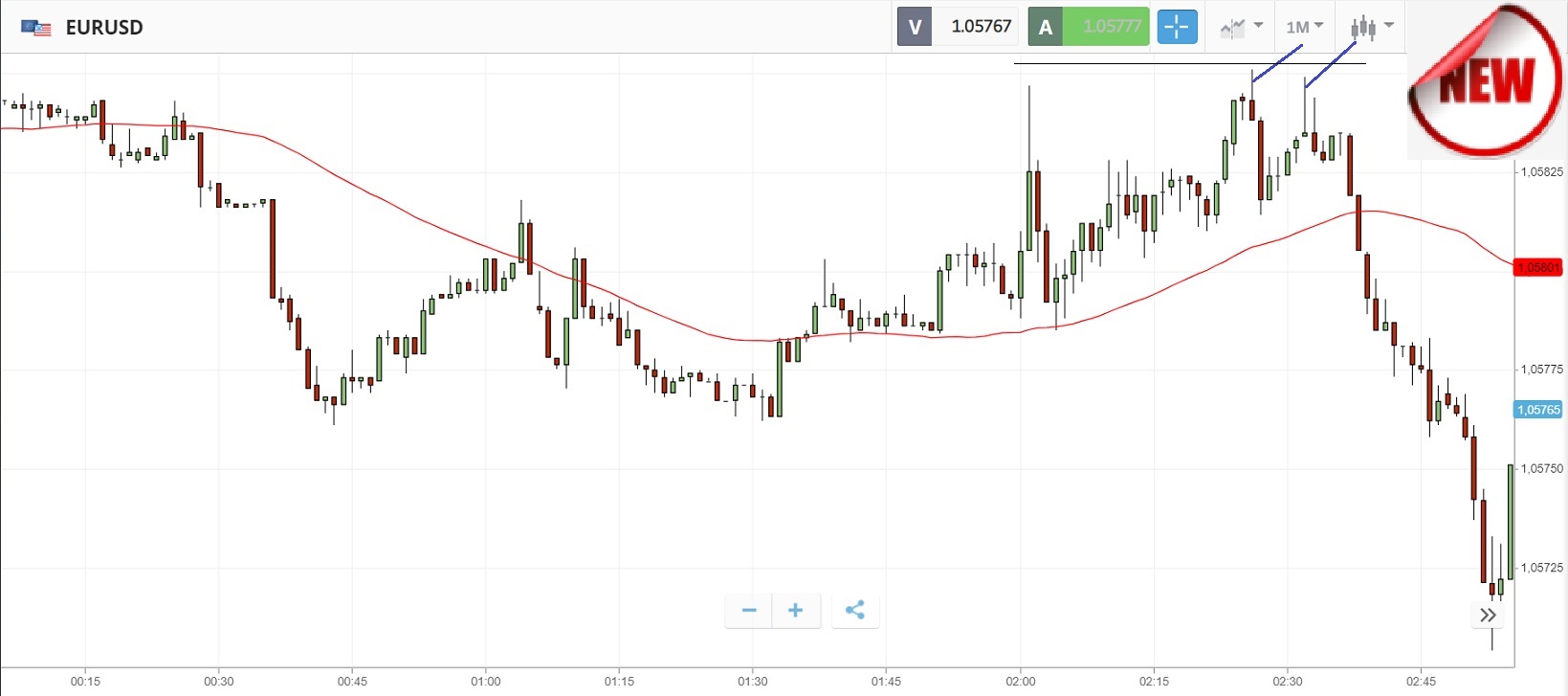
Task: Expand the candlestick chart type dropdown
Action: click(1372, 27)
